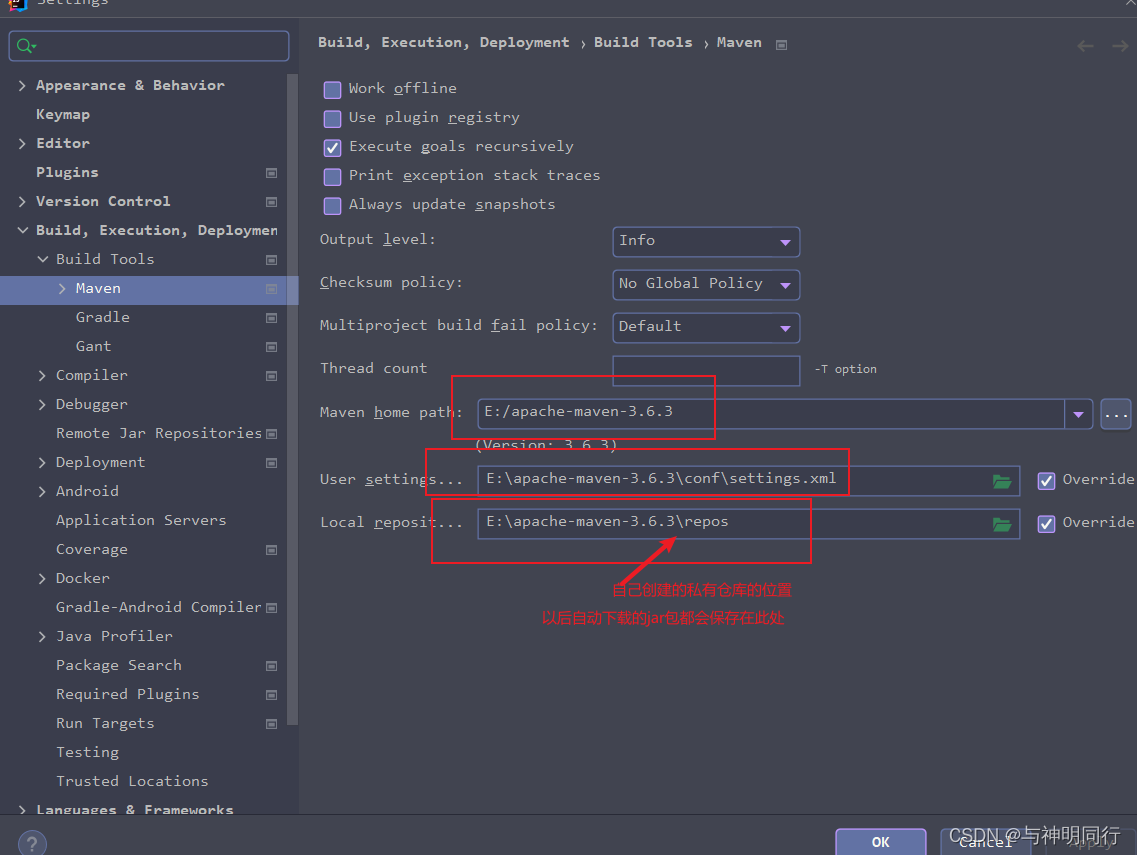Uncheck Execute goals recursively
1137x855 pixels.
point(332,147)
